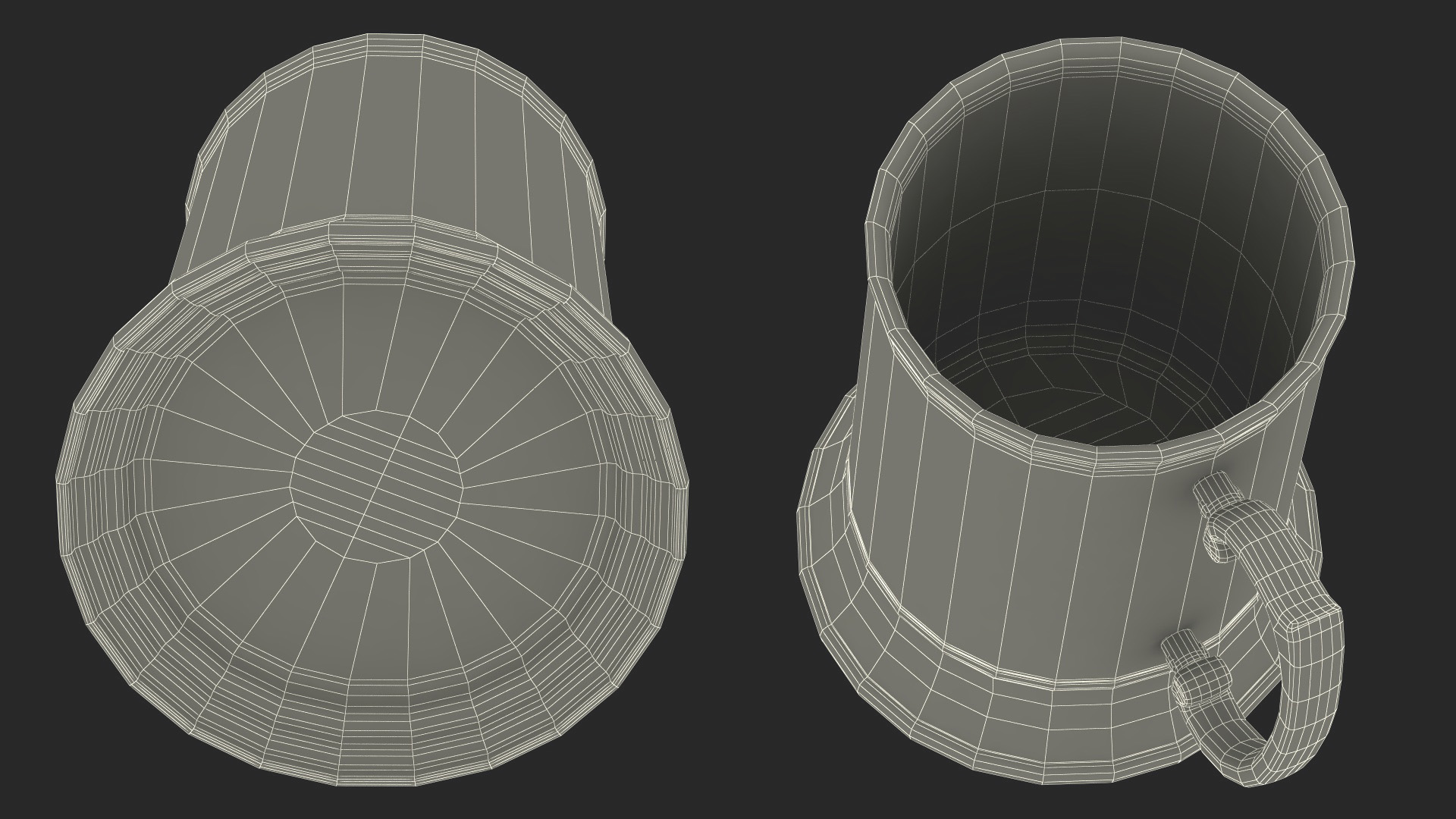
Task: Select the mug top-view wireframe with handle
Action: (1075, 413)
